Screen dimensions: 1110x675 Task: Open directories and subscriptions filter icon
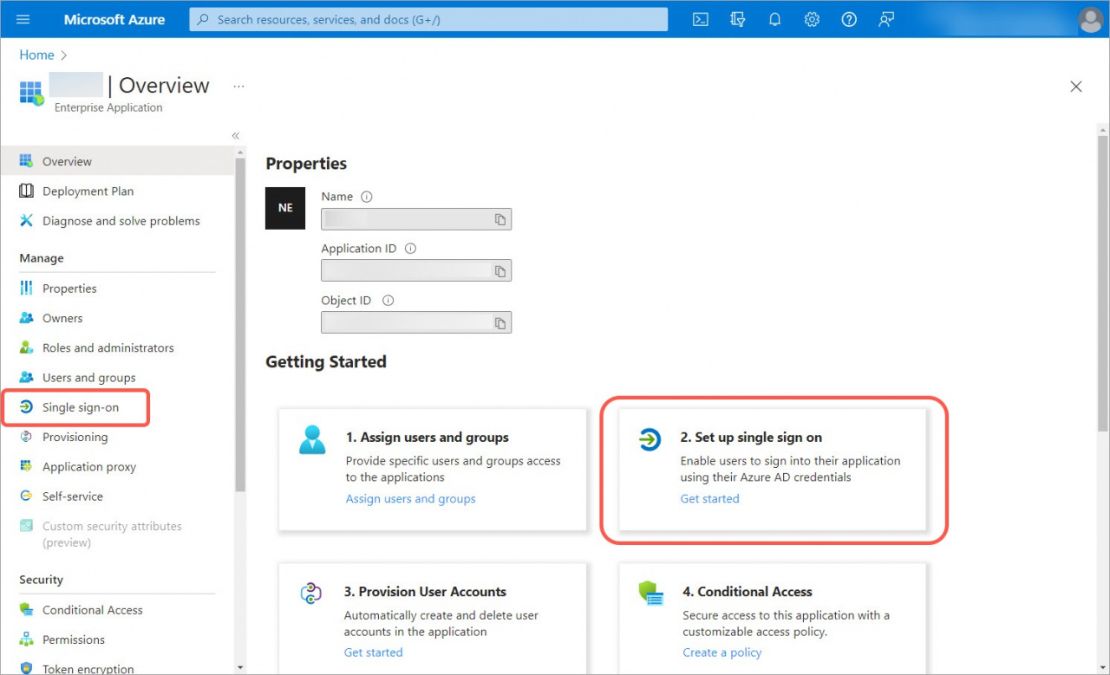[x=738, y=20]
